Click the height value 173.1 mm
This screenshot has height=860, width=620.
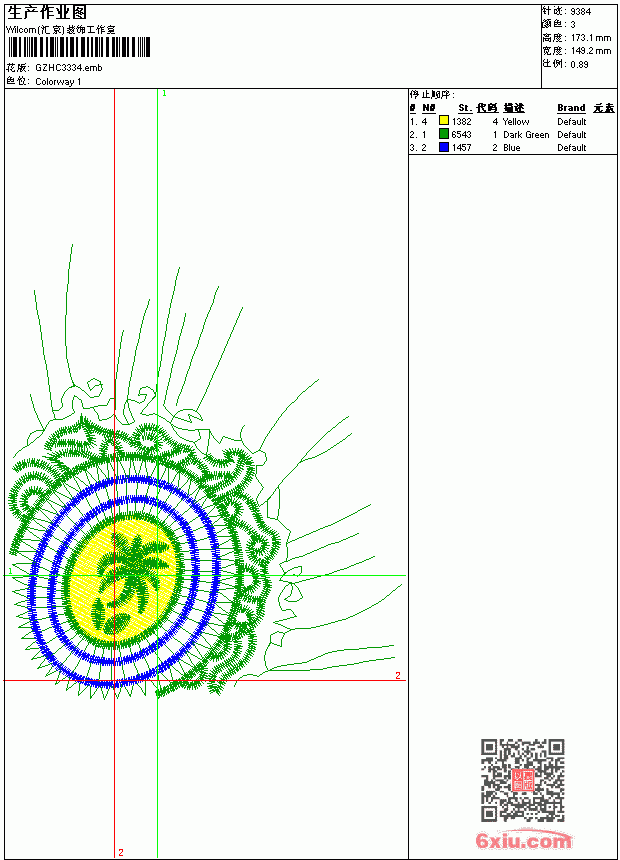(x=590, y=38)
